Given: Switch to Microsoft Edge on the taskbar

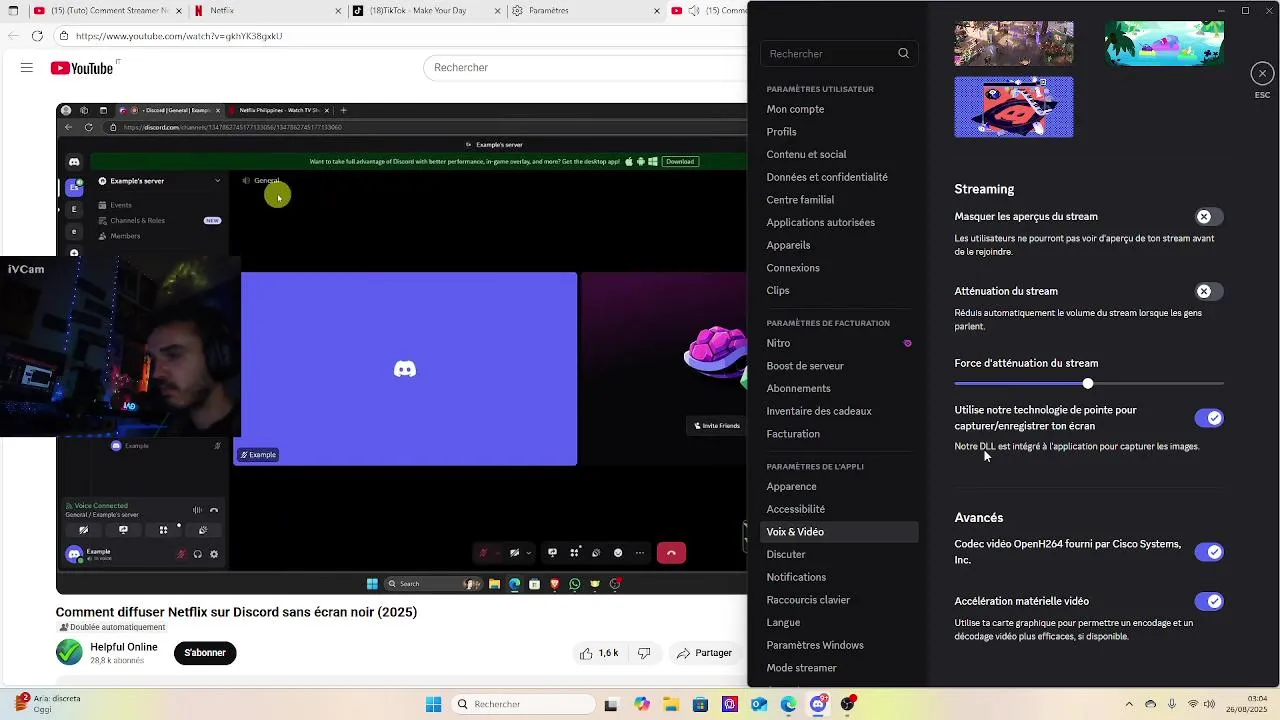Looking at the screenshot, I should 789,705.
